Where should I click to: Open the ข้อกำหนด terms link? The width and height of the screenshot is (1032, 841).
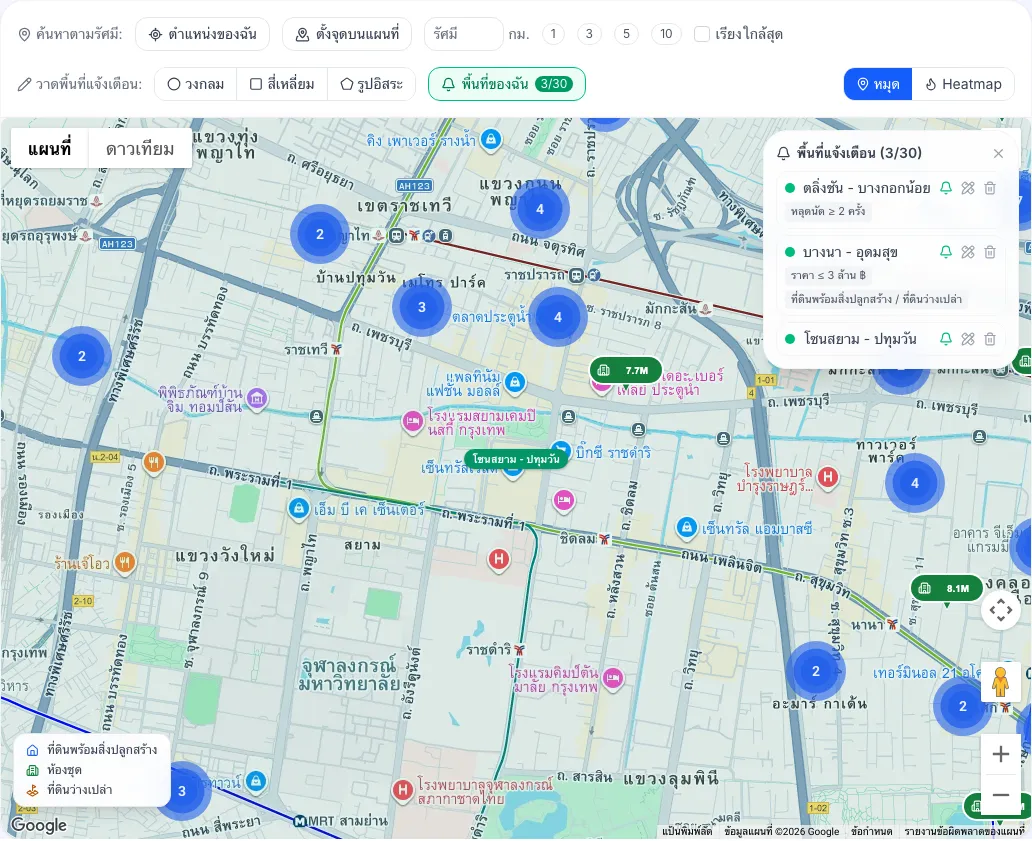click(x=871, y=832)
